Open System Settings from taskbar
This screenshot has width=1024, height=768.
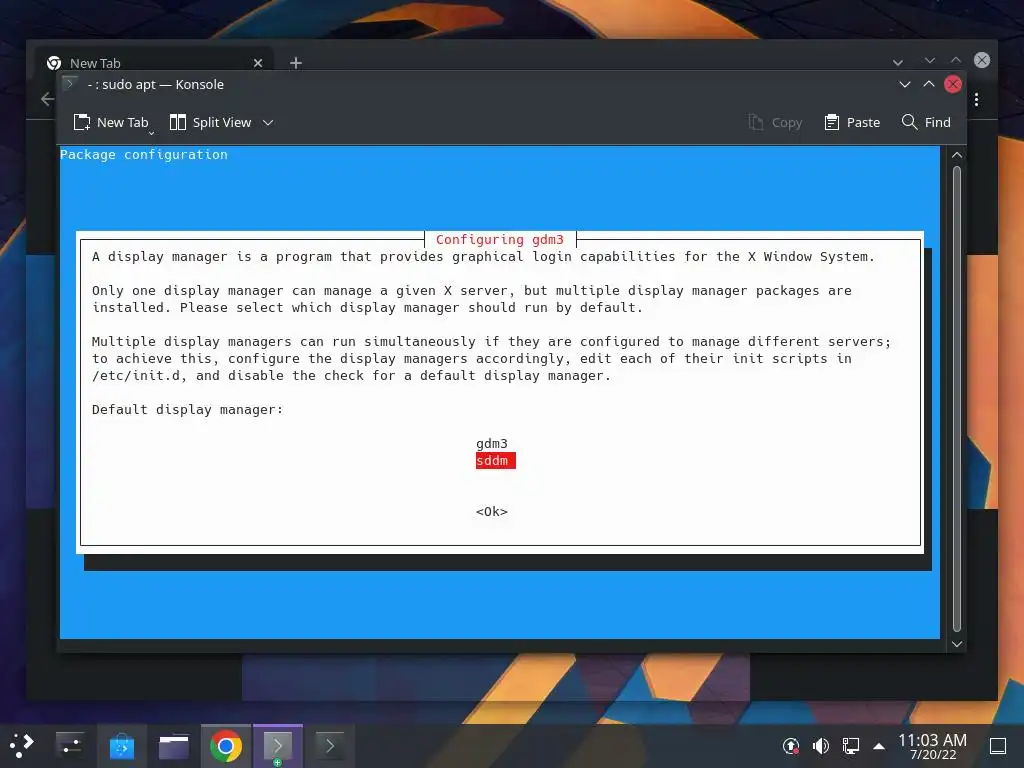click(x=69, y=745)
